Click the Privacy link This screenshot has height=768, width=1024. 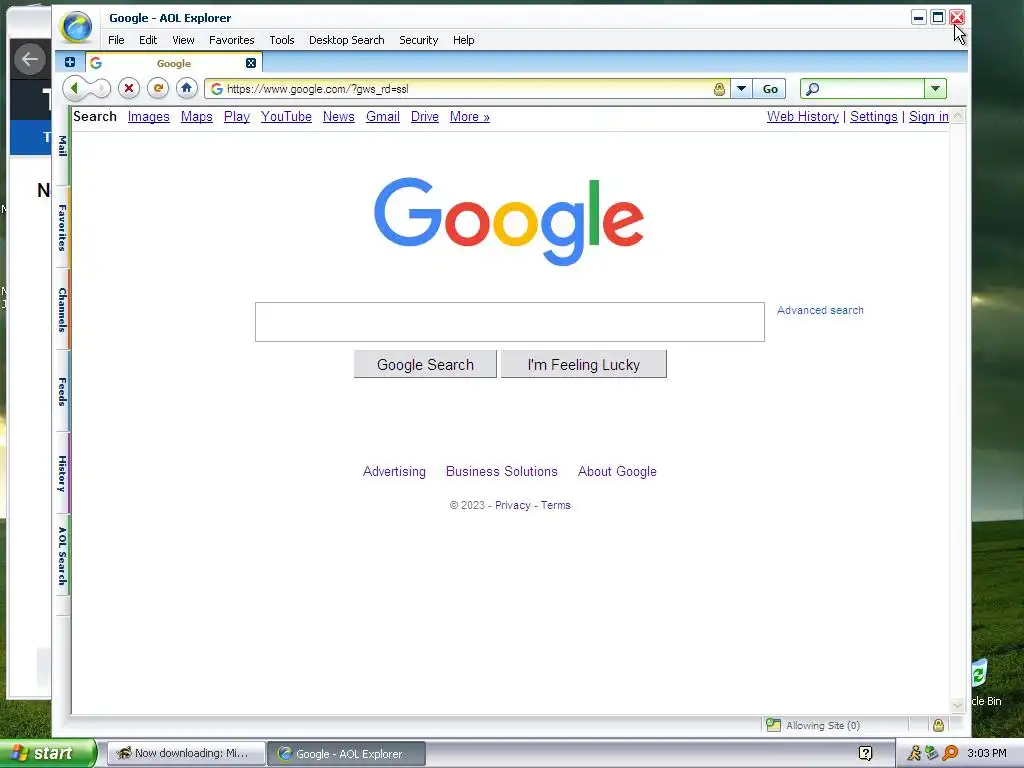pyautogui.click(x=513, y=505)
